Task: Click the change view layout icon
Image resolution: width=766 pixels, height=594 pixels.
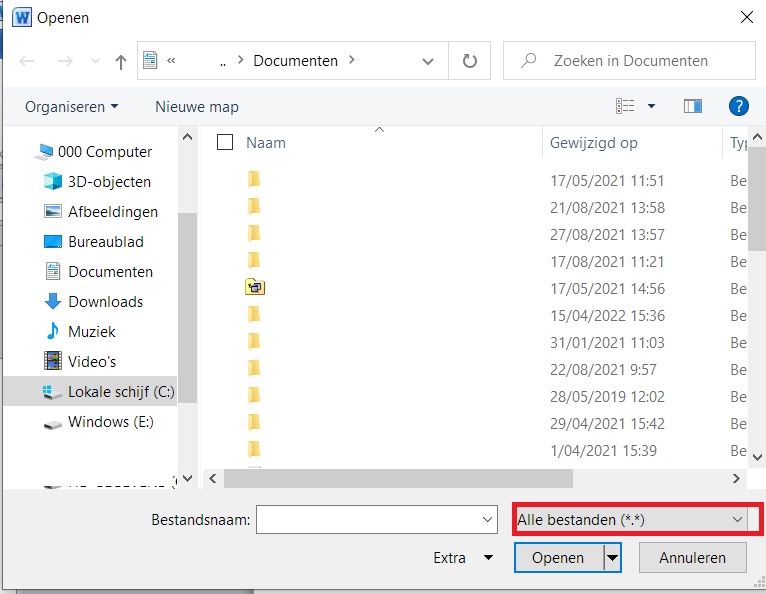Action: (626, 106)
